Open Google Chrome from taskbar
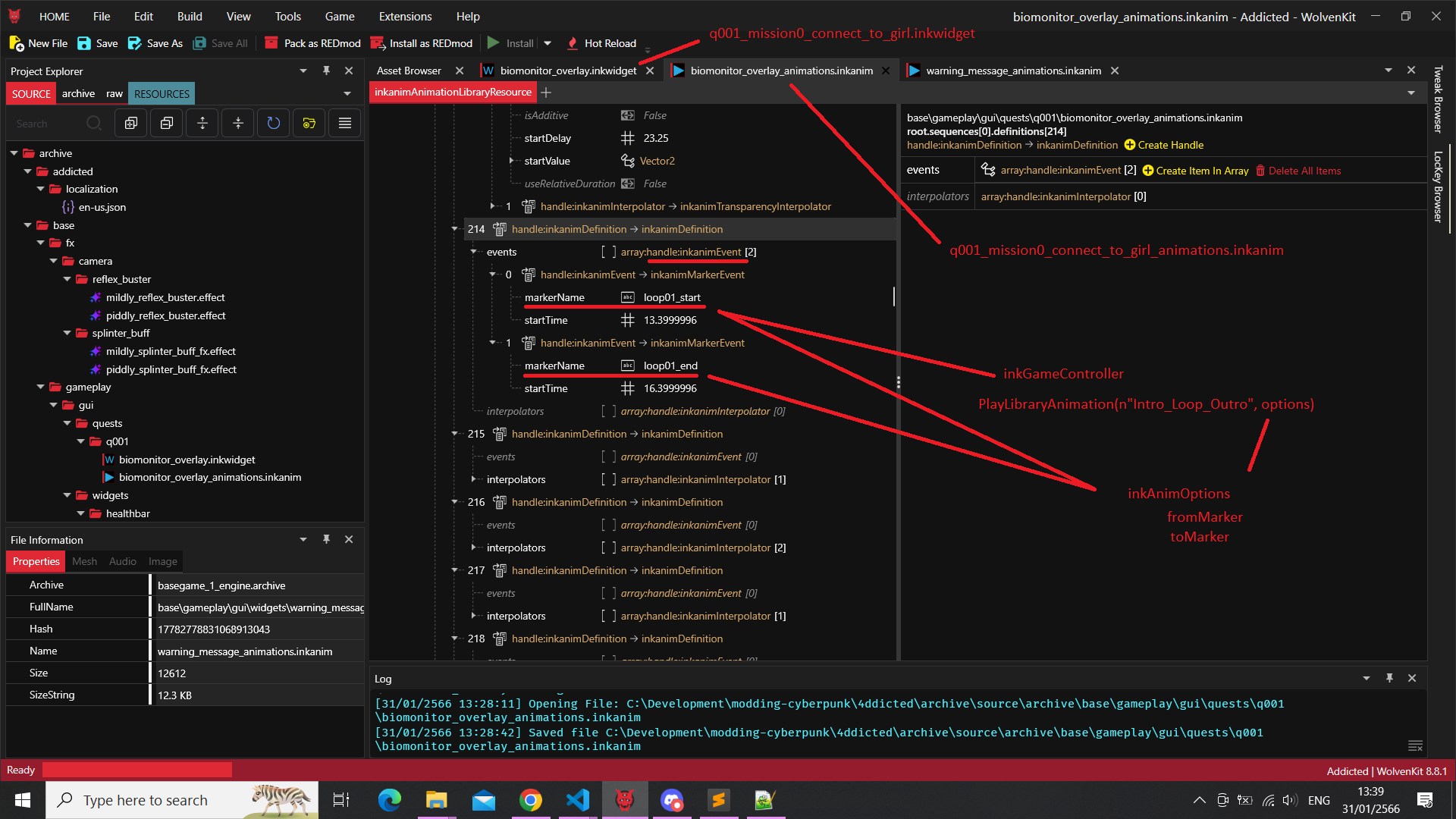The height and width of the screenshot is (819, 1456). point(531,800)
